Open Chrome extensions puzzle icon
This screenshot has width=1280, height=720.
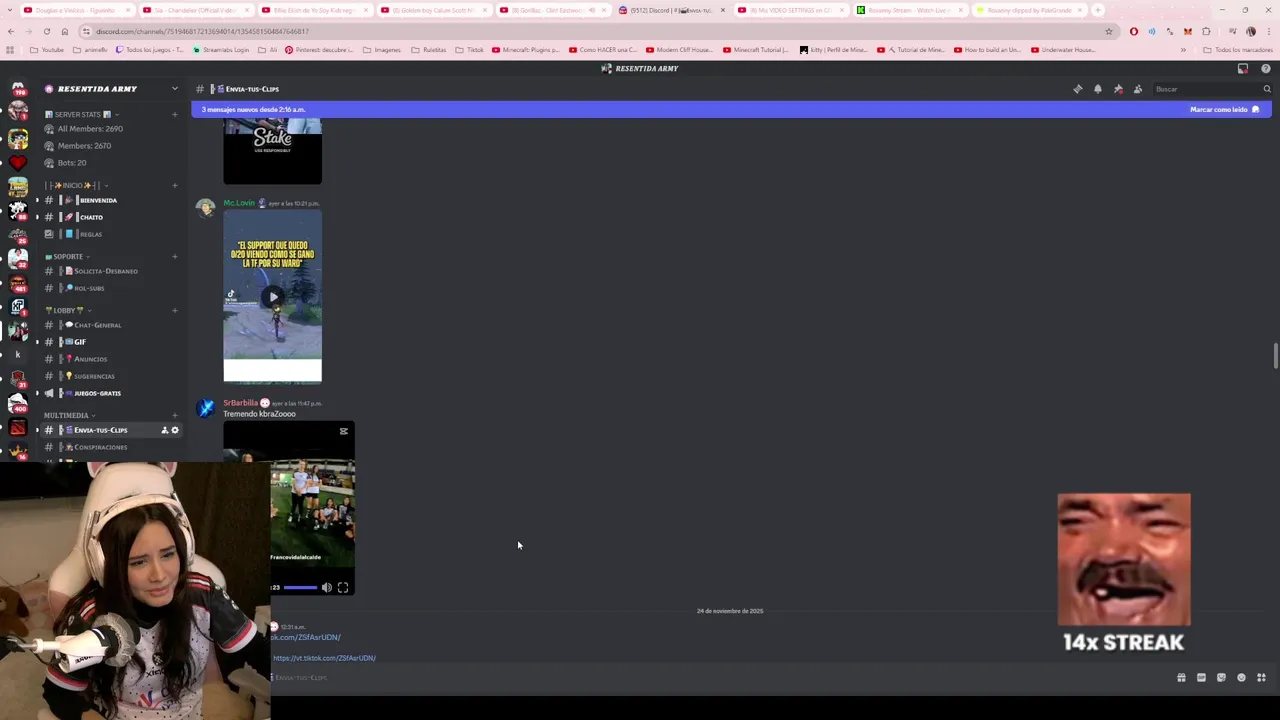pyautogui.click(x=1206, y=31)
